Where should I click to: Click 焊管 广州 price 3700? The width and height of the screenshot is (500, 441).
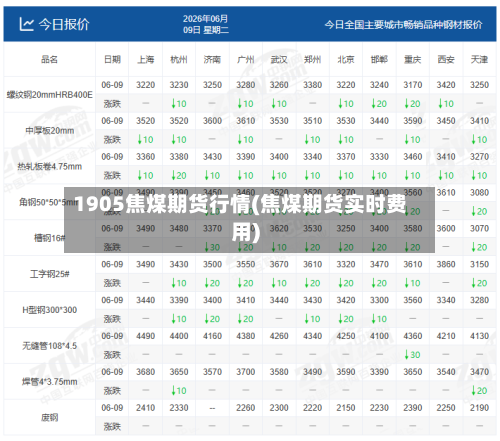coord(246,372)
